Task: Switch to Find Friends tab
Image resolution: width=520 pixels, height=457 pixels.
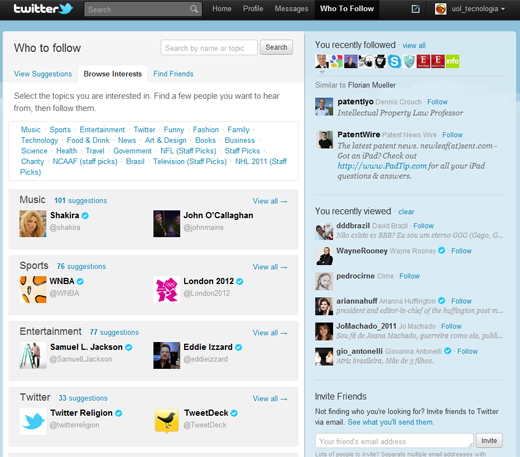Action: pyautogui.click(x=173, y=74)
